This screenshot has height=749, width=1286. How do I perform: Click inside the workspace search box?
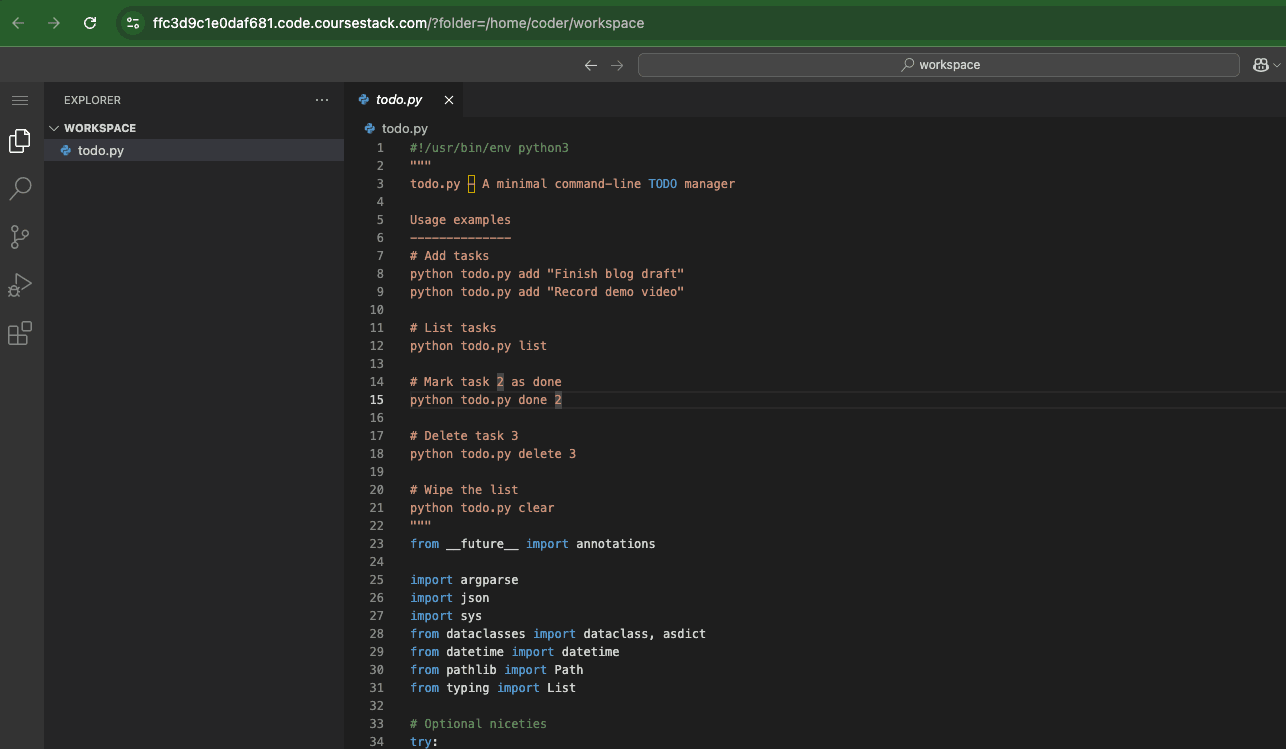pos(938,64)
